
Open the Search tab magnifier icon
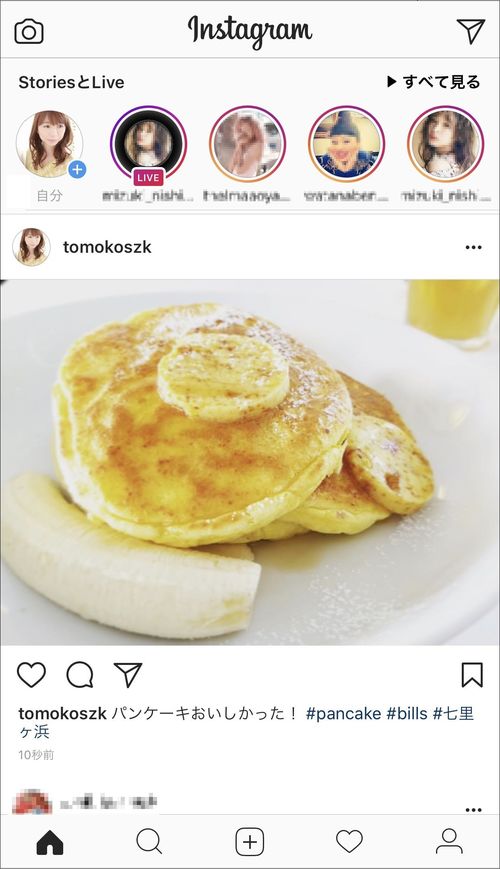click(149, 843)
